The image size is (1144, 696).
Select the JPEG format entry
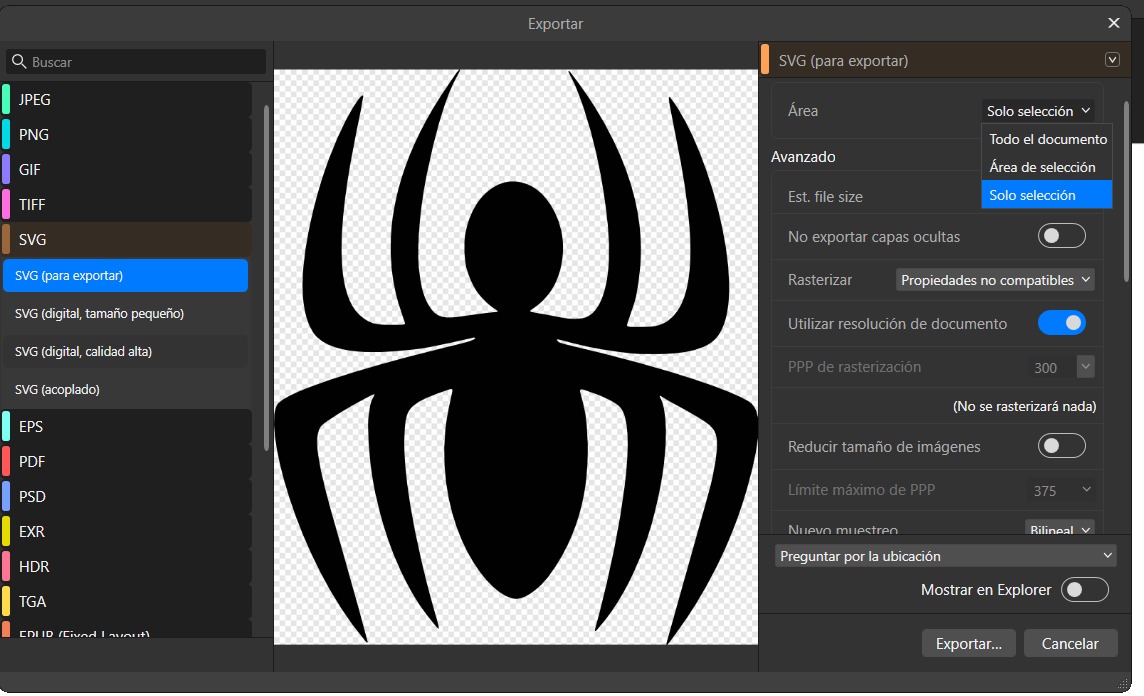[x=35, y=100]
